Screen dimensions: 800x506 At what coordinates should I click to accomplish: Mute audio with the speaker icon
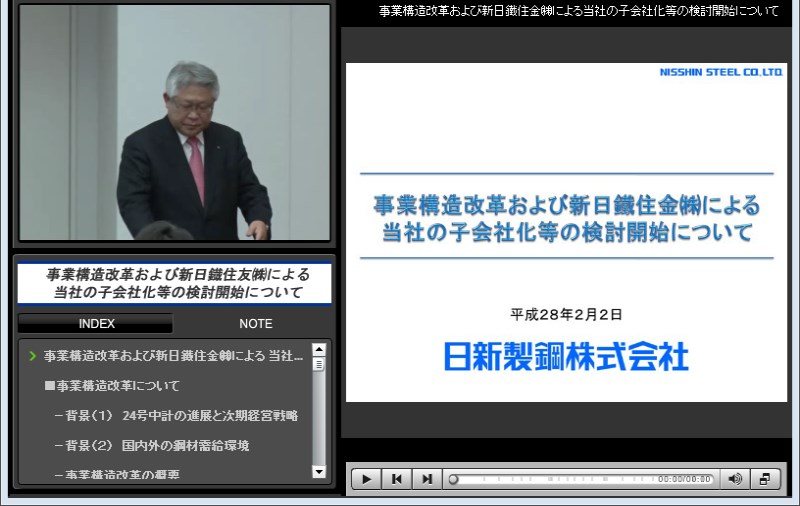click(735, 479)
